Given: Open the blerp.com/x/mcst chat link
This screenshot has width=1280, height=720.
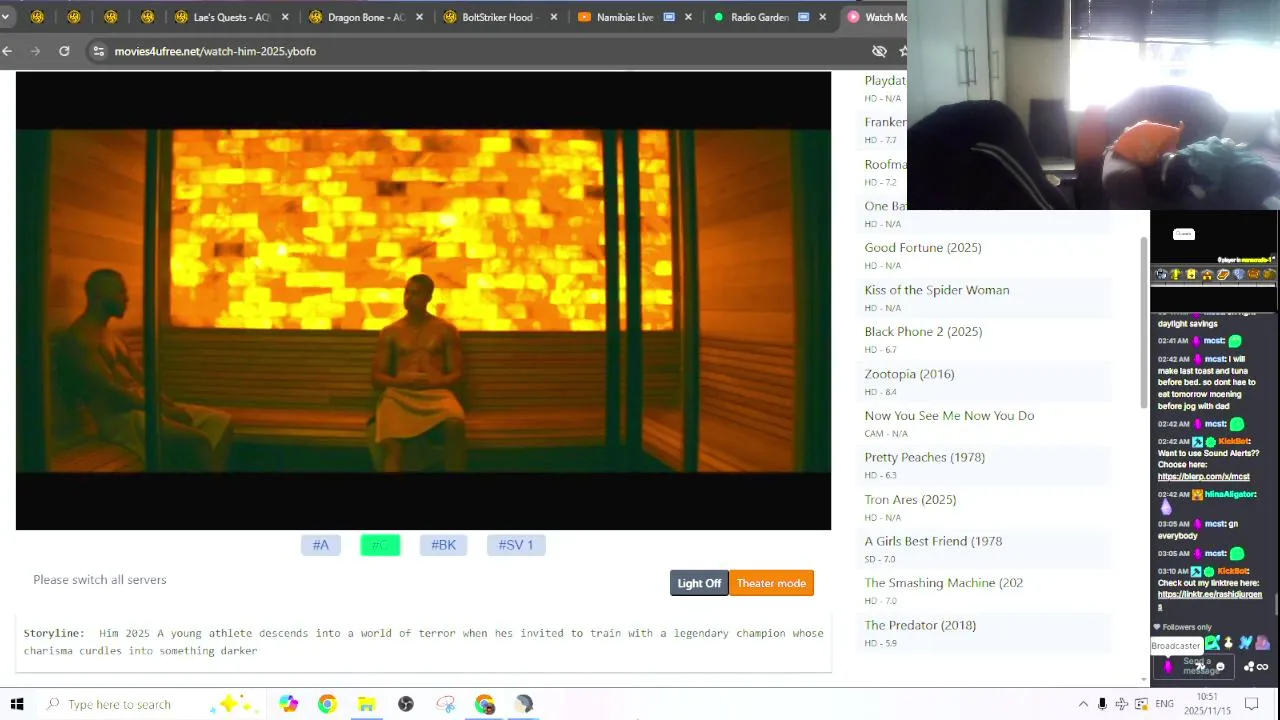Looking at the screenshot, I should (1204, 477).
